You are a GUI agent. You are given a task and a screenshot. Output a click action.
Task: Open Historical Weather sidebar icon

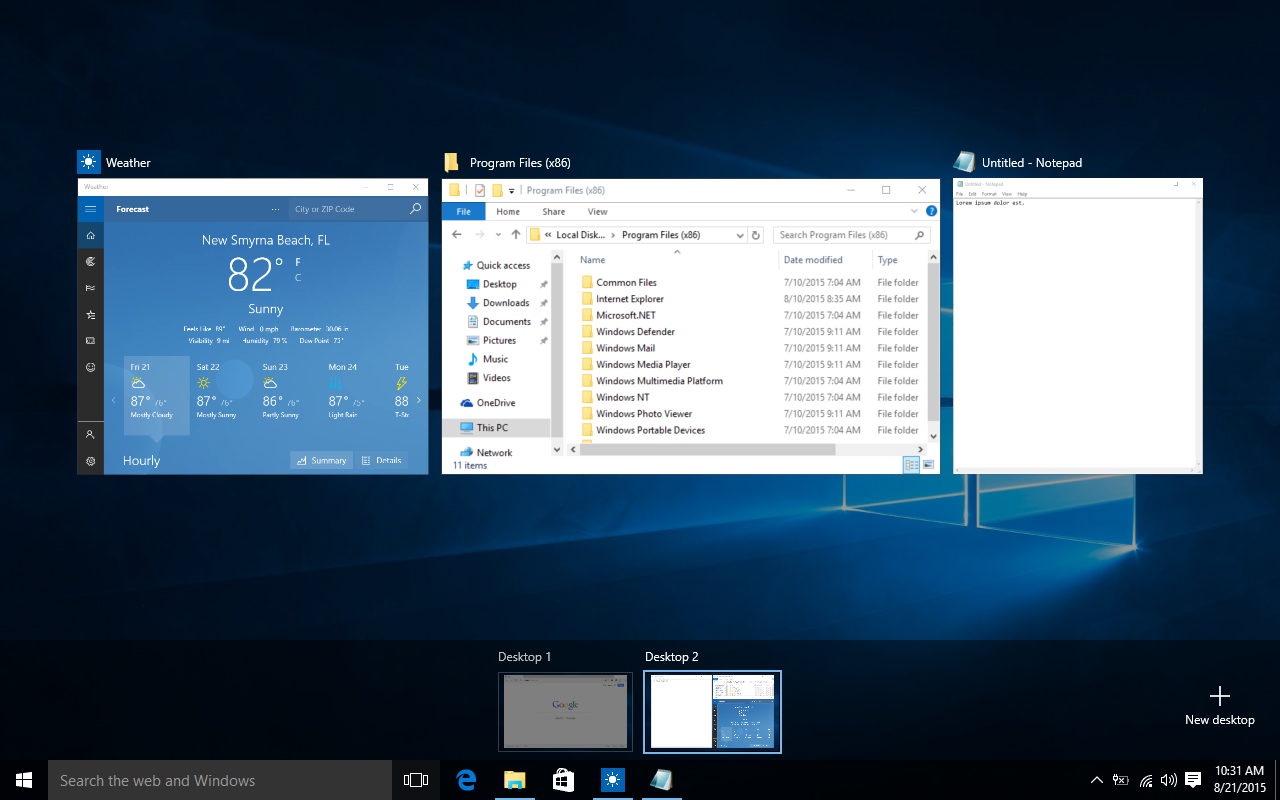click(90, 288)
